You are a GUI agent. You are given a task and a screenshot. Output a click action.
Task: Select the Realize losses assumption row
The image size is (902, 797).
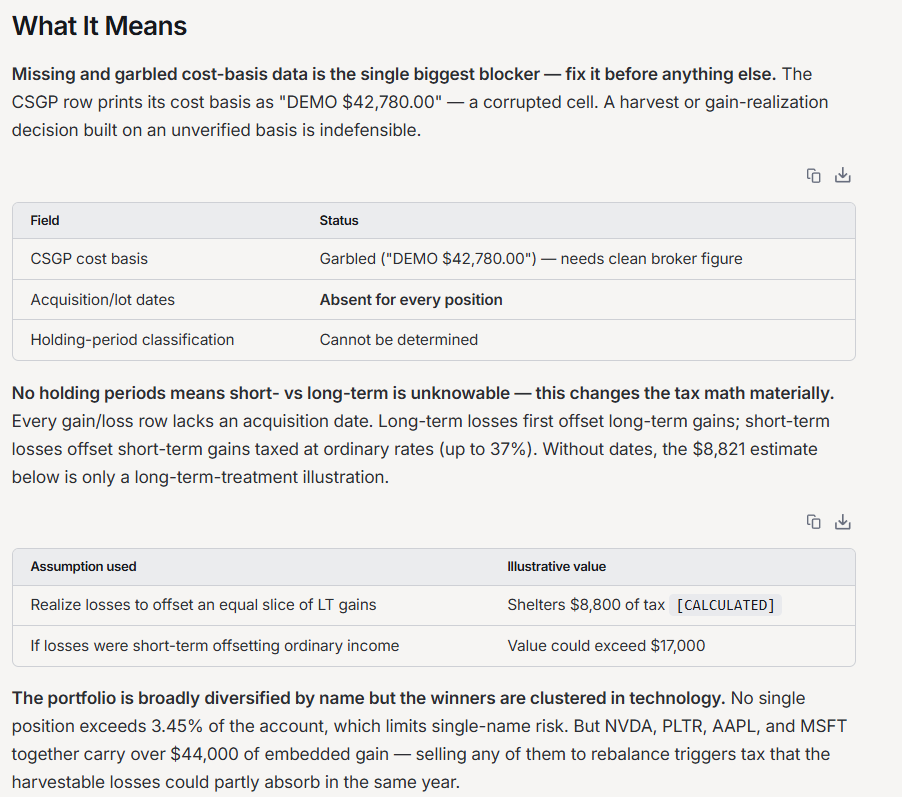click(x=434, y=605)
